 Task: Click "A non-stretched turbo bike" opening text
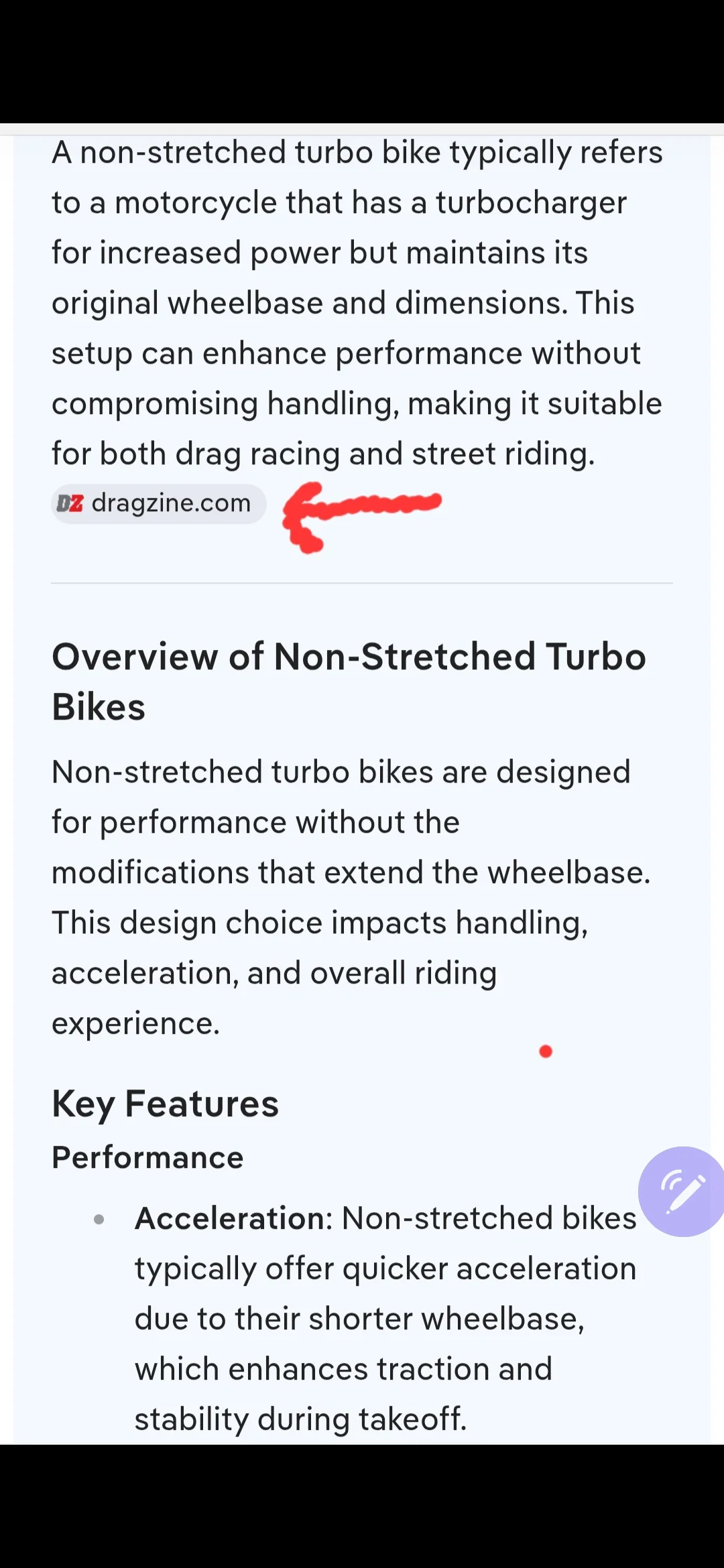point(212,152)
